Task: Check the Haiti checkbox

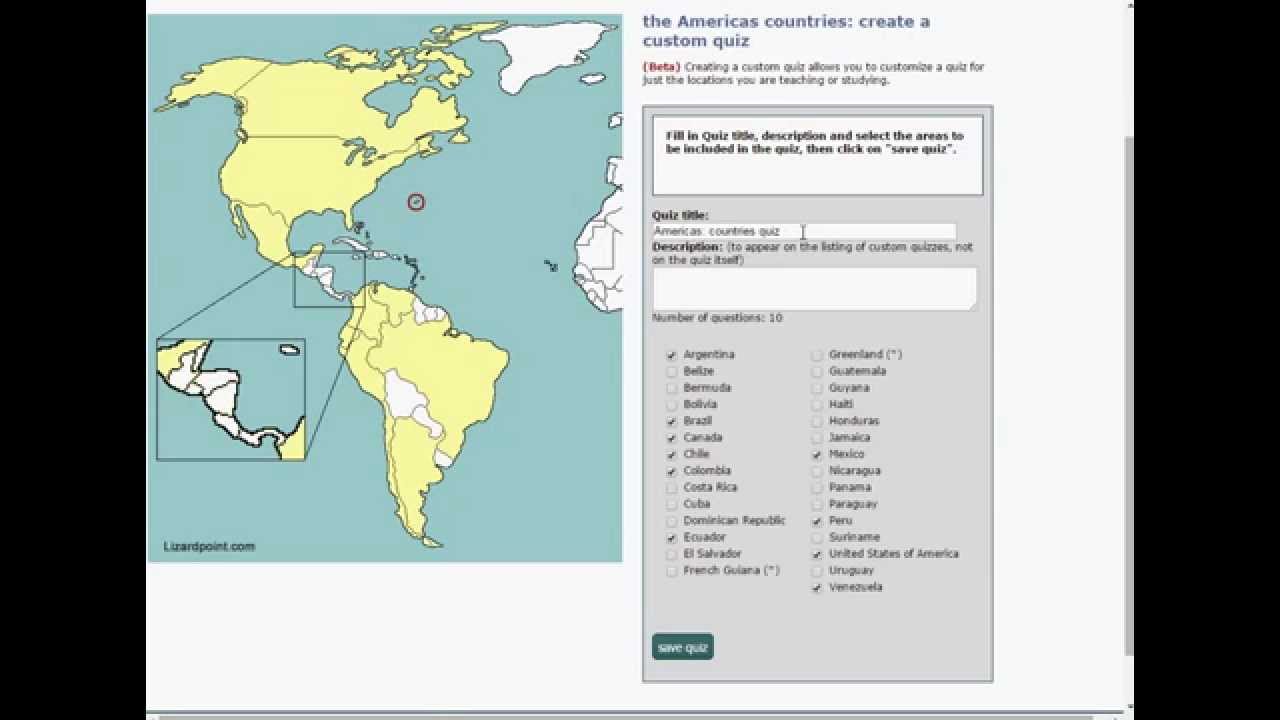Action: (817, 405)
